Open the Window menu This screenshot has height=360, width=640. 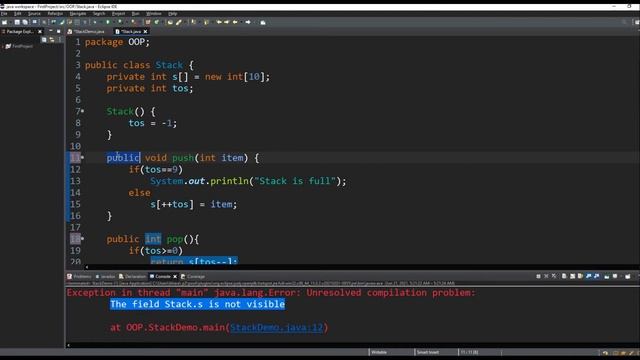pyautogui.click(x=154, y=14)
